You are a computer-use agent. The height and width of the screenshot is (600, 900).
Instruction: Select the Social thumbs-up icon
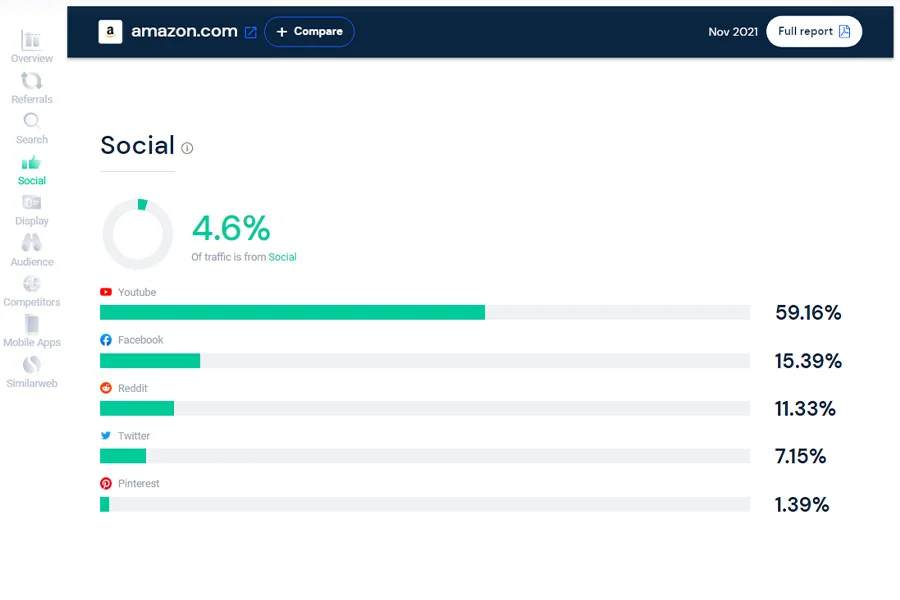32,162
